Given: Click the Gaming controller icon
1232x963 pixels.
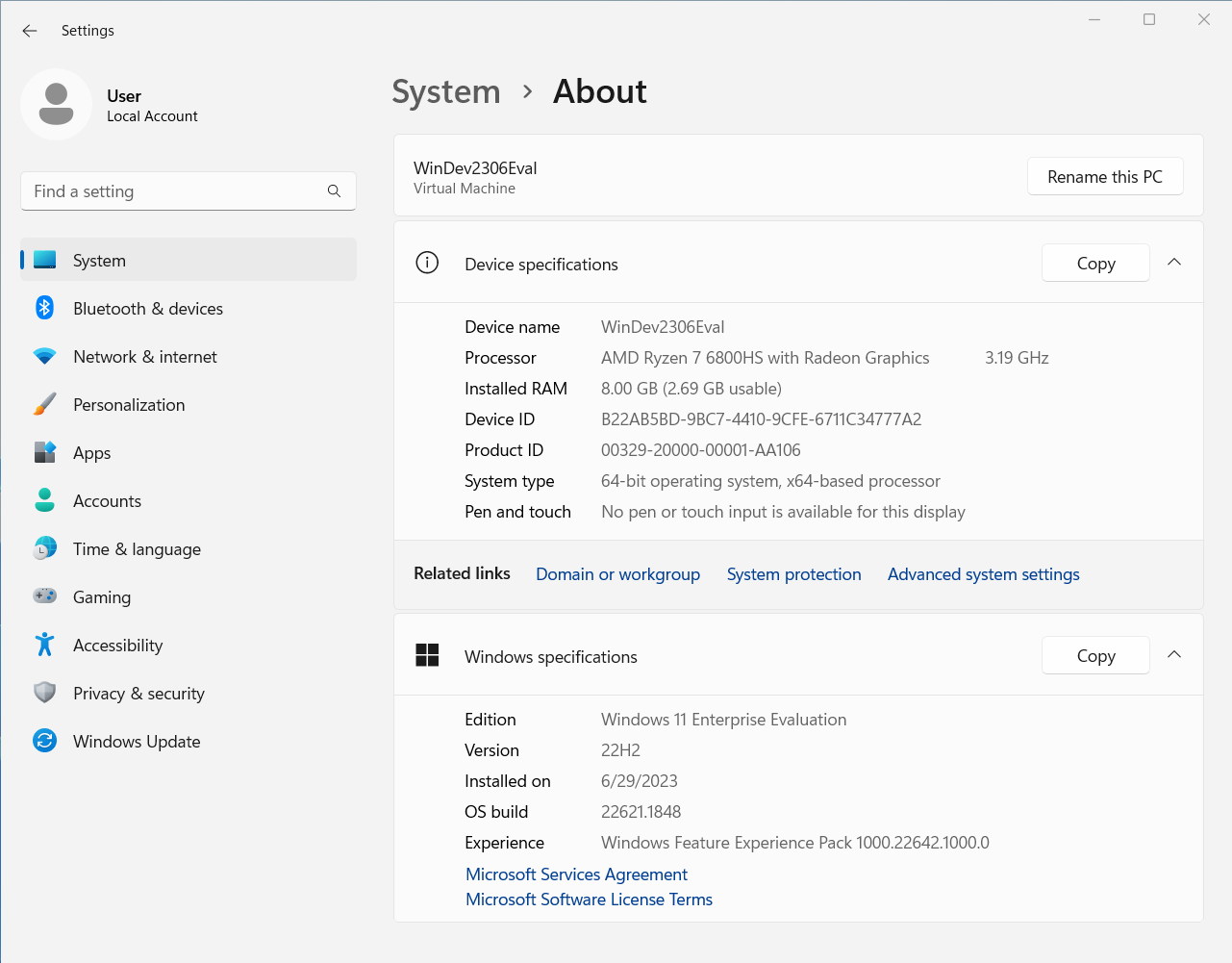Looking at the screenshot, I should point(44,596).
